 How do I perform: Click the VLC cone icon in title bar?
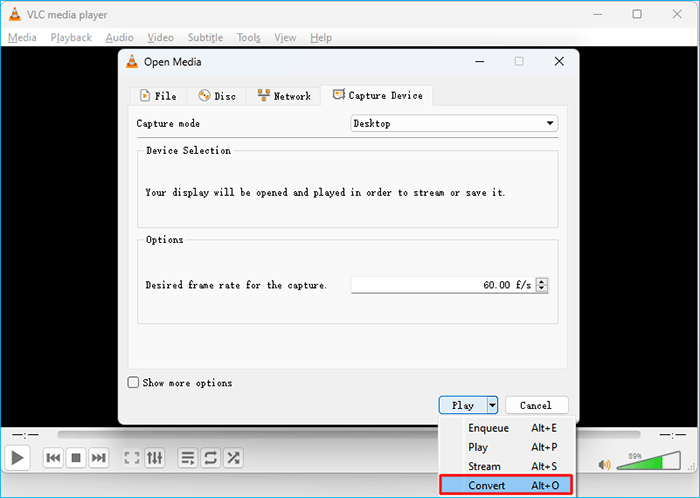coord(15,14)
